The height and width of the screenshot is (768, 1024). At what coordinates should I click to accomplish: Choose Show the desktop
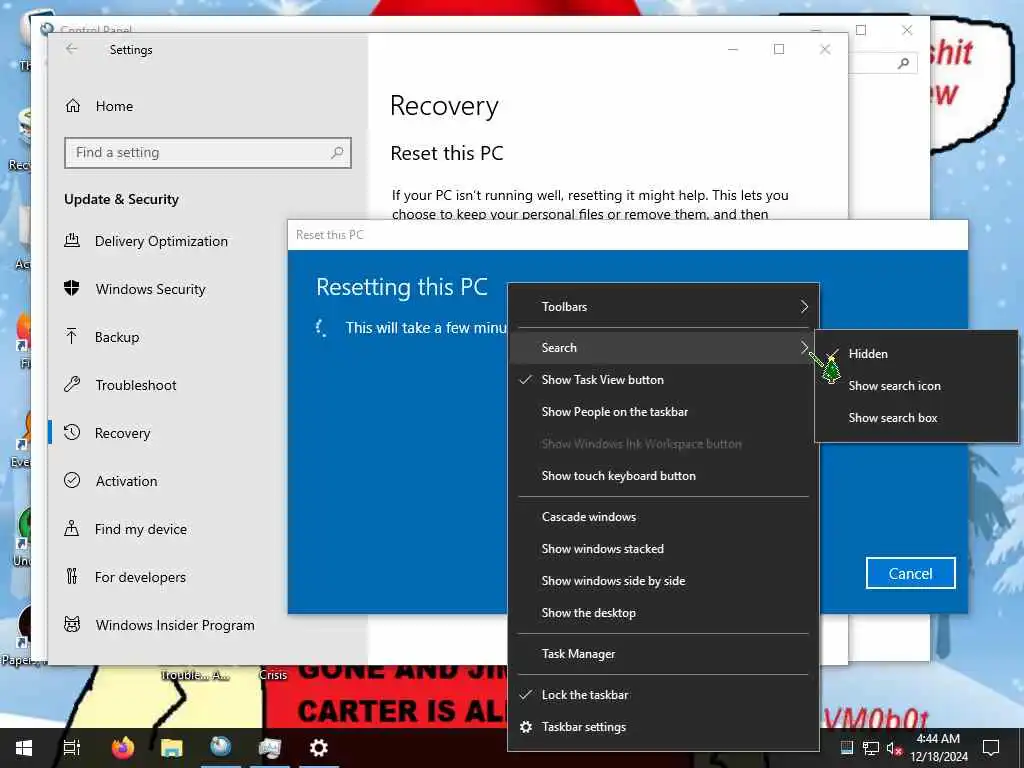663,613
